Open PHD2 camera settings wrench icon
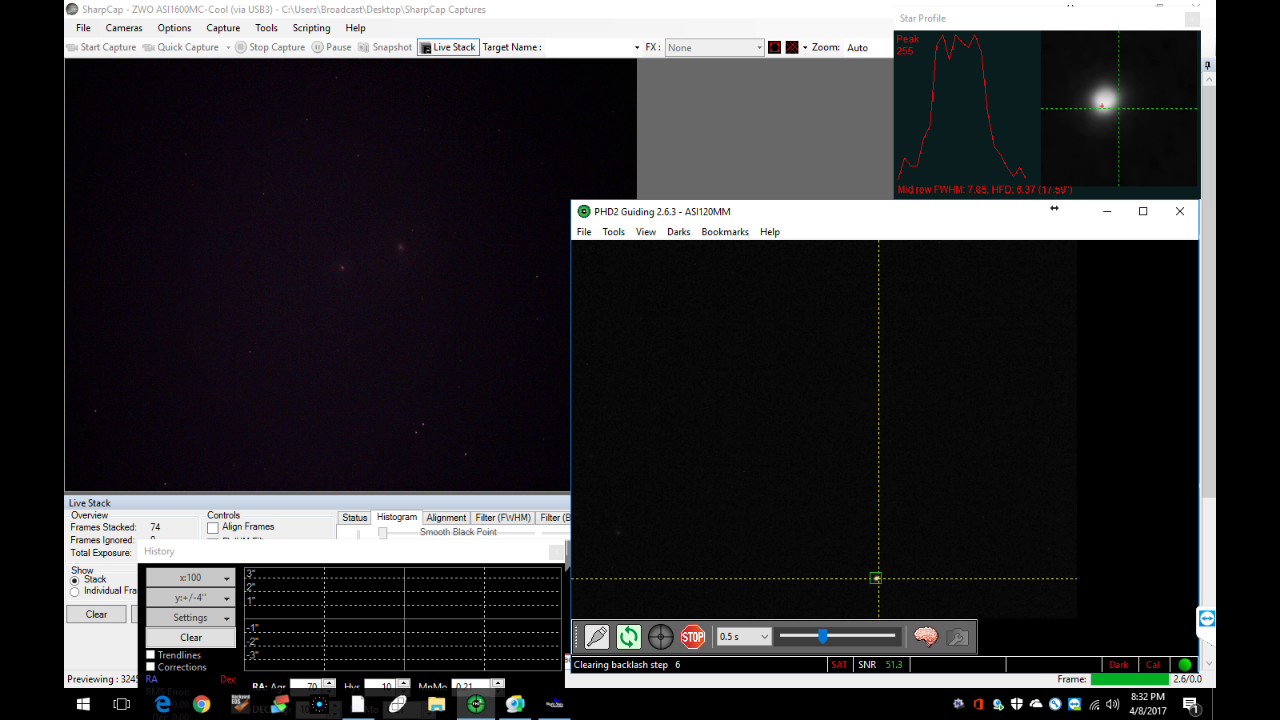Screen dimensions: 1280x720 957,636
